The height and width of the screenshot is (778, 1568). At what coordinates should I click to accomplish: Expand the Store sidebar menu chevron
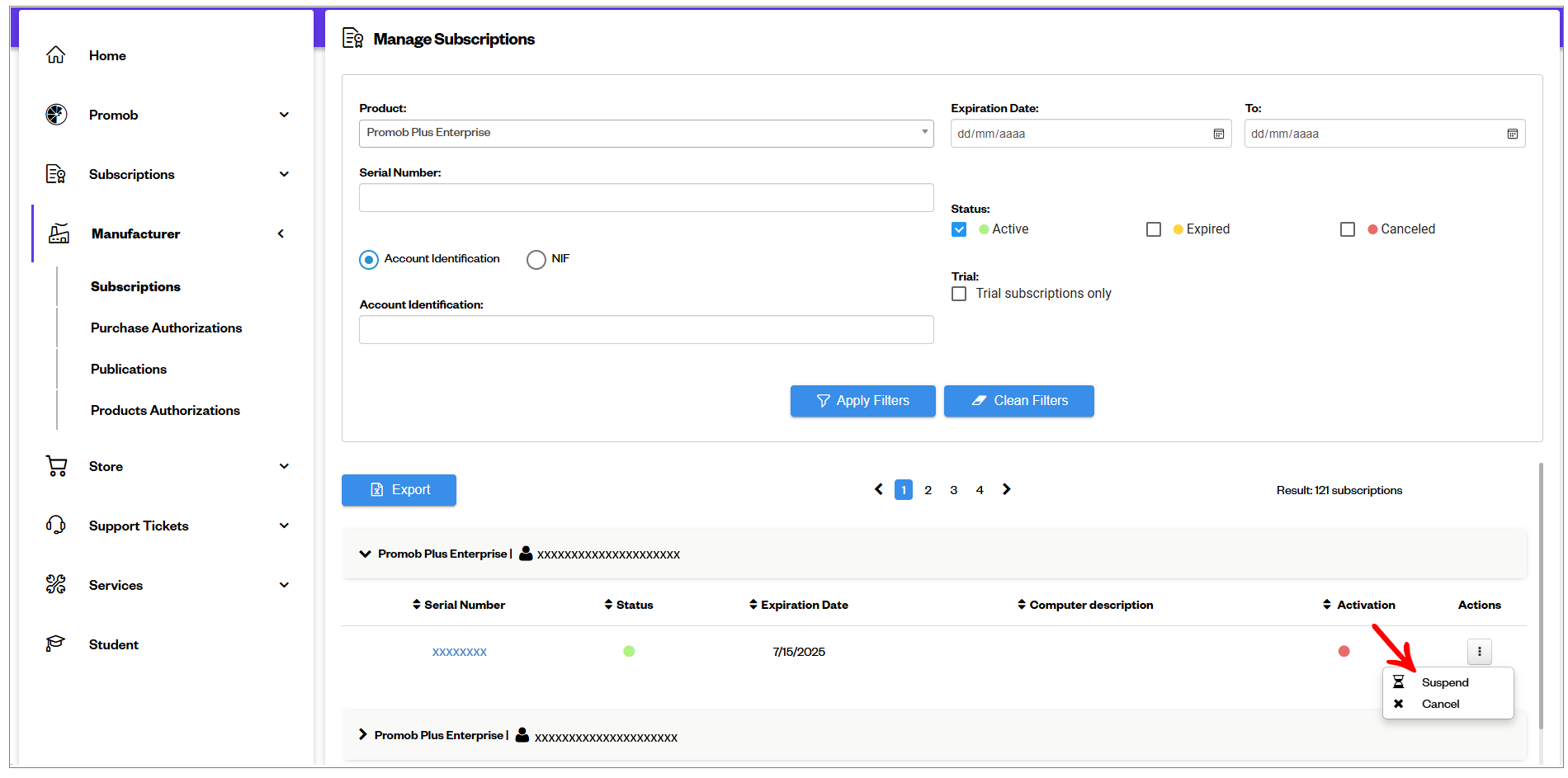tap(284, 466)
